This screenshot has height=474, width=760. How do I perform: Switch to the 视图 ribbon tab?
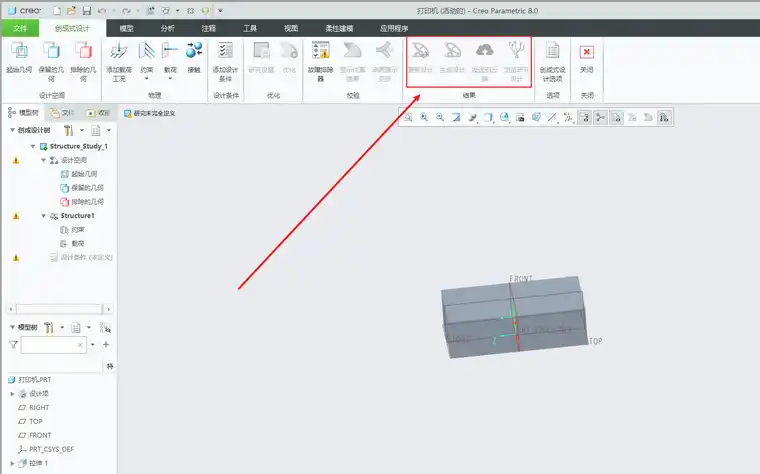(291, 28)
